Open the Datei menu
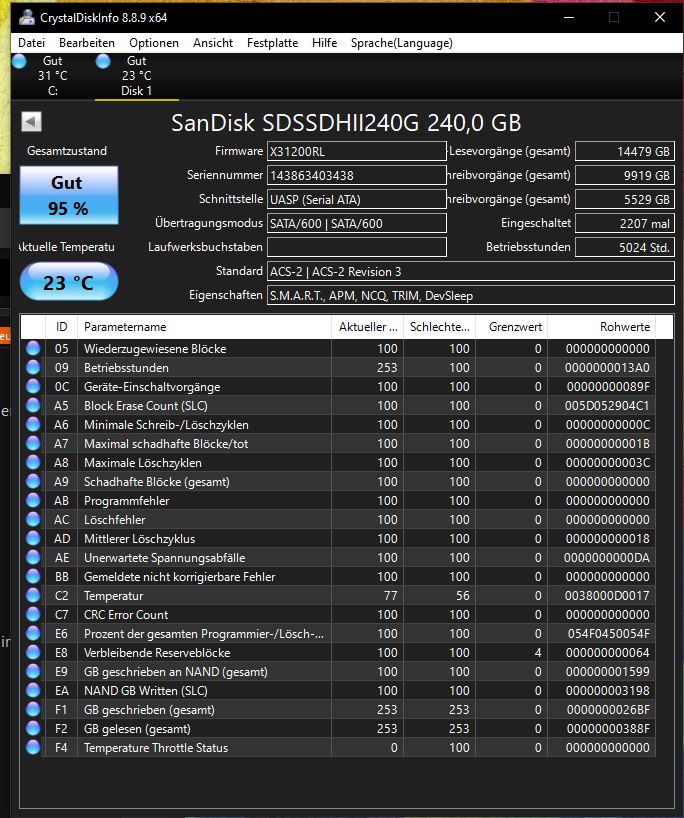The height and width of the screenshot is (818, 684). (x=31, y=43)
